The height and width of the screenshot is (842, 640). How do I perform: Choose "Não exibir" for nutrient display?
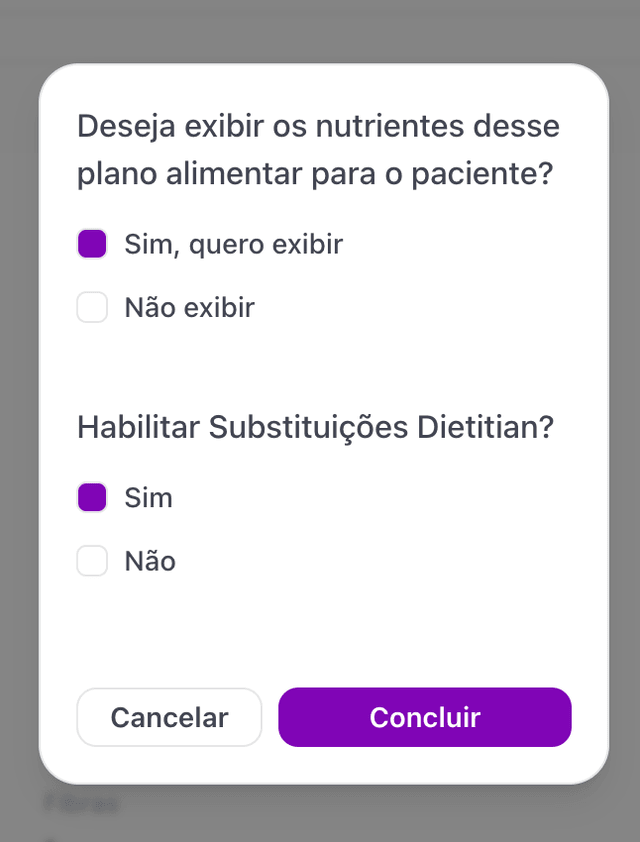pyautogui.click(x=92, y=307)
